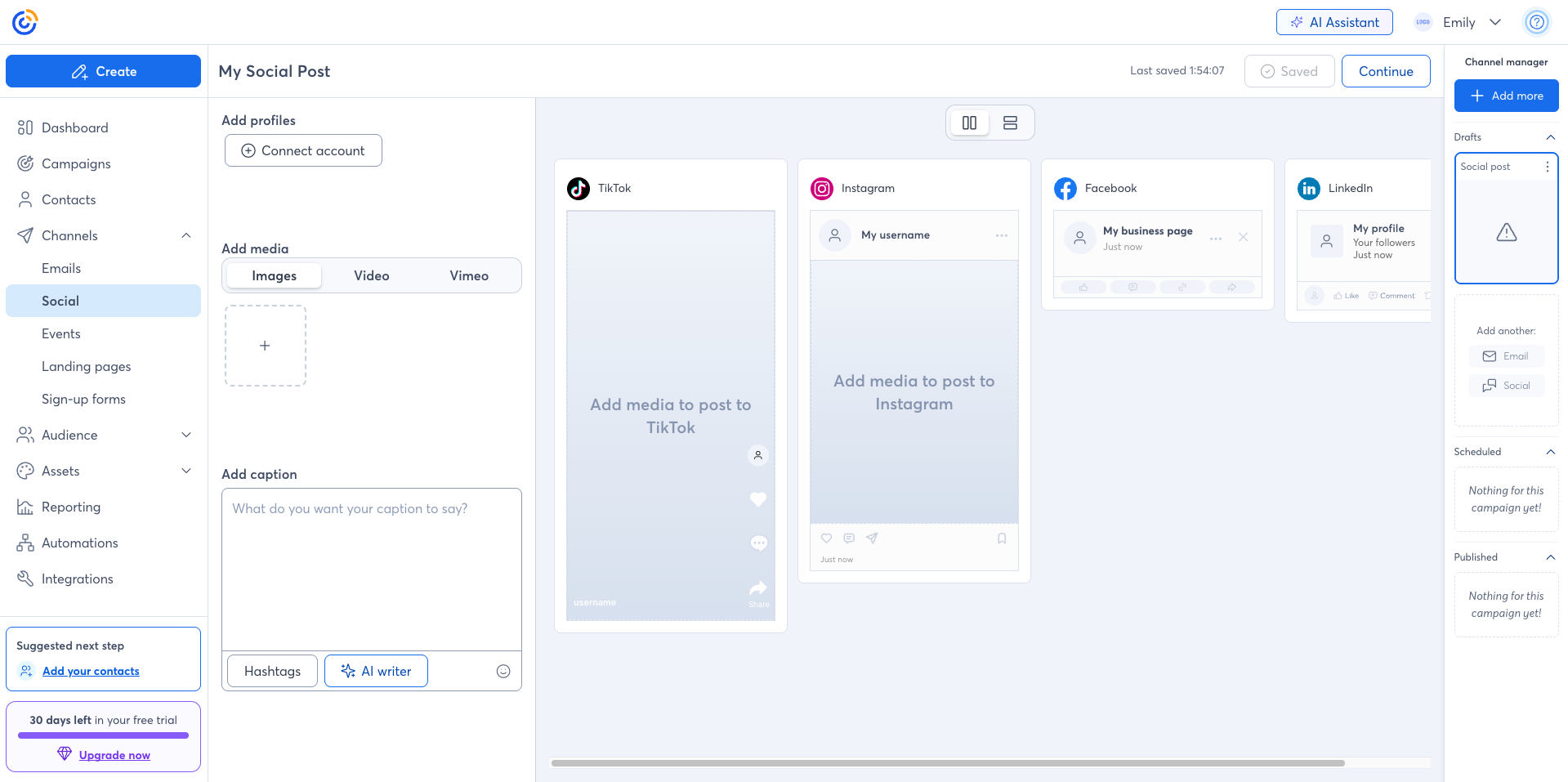1568x782 pixels.
Task: Open Social post draft three-dot menu
Action: click(x=1547, y=167)
